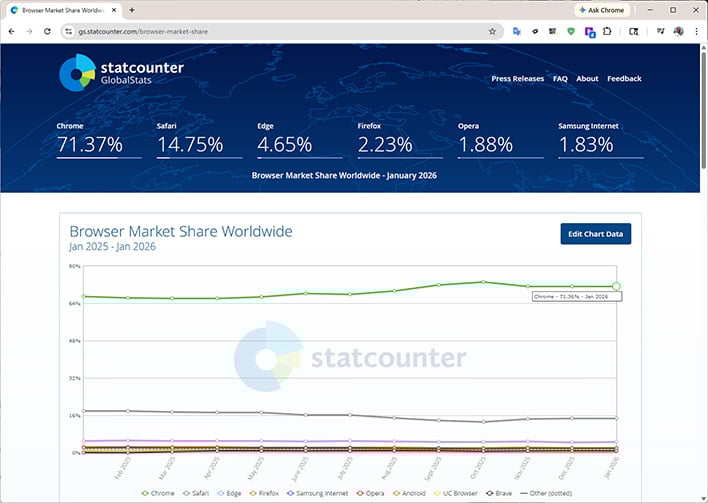This screenshot has width=708, height=503.
Task: Click the Browser Market Share Worldwide heading
Action: (181, 231)
